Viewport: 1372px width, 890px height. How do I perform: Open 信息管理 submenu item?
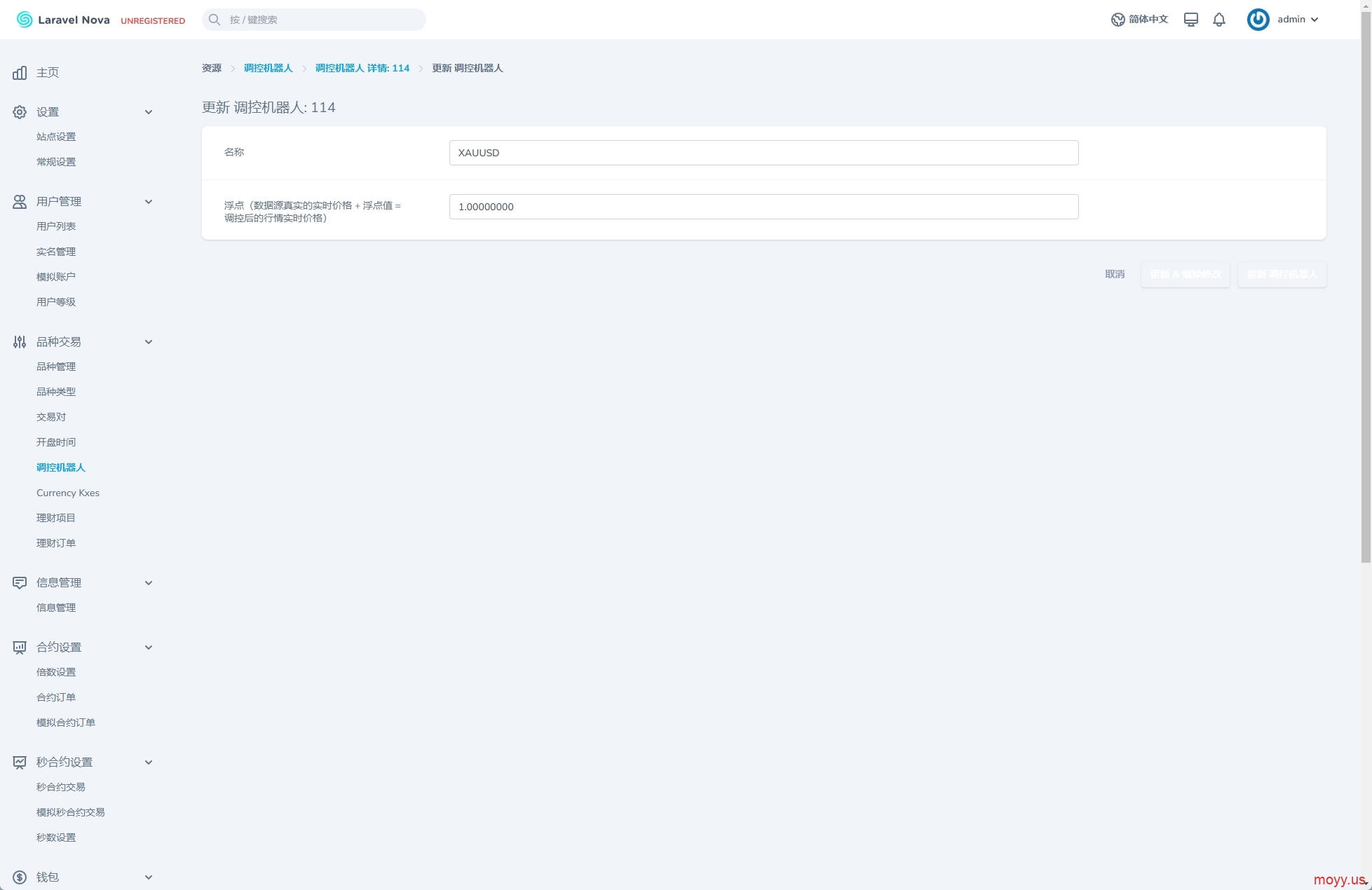(56, 608)
